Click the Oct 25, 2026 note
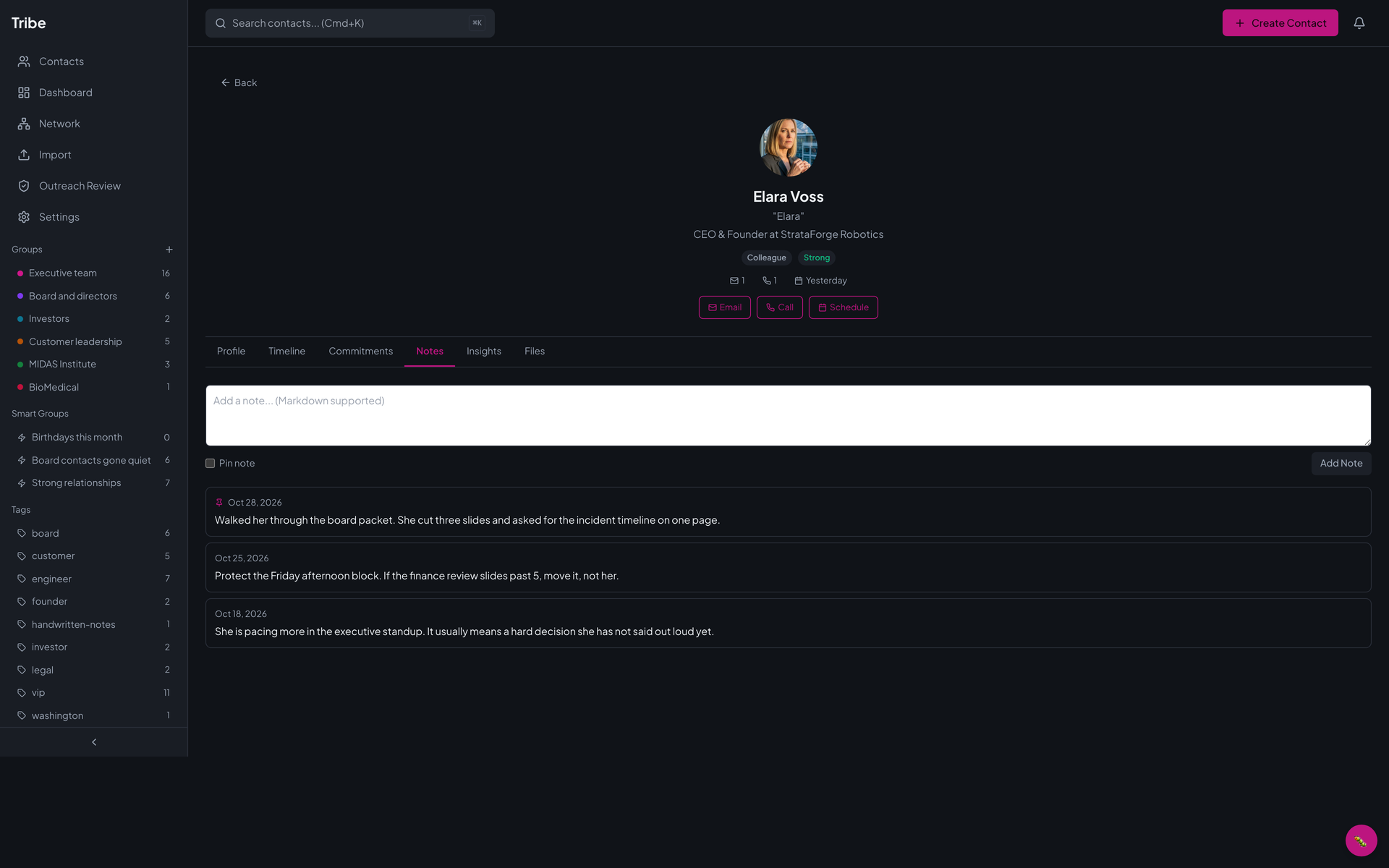This screenshot has width=1389, height=868. click(788, 568)
